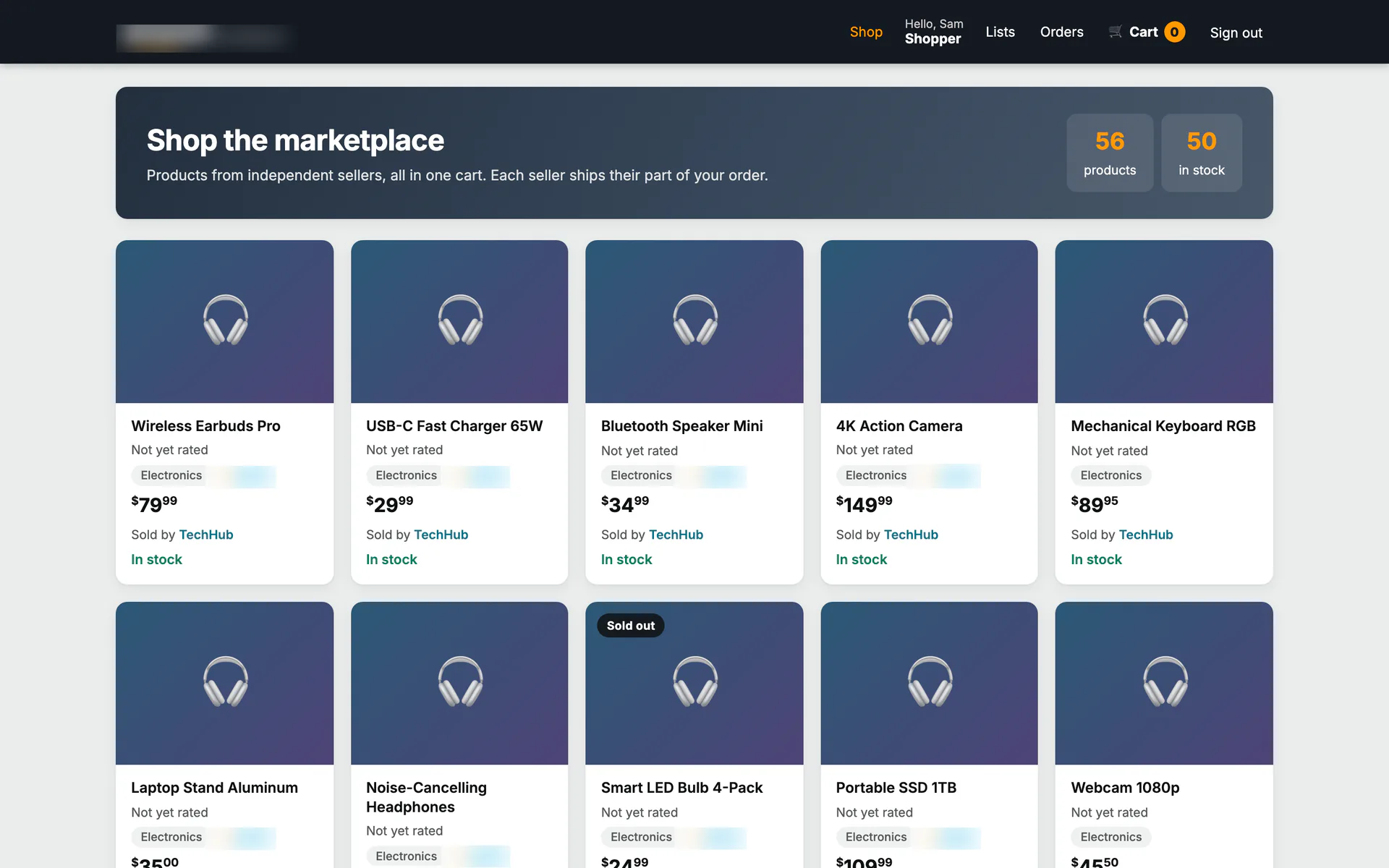
Task: Visit TechHub seller under Wireless Earbuds Pro
Action: pos(206,535)
